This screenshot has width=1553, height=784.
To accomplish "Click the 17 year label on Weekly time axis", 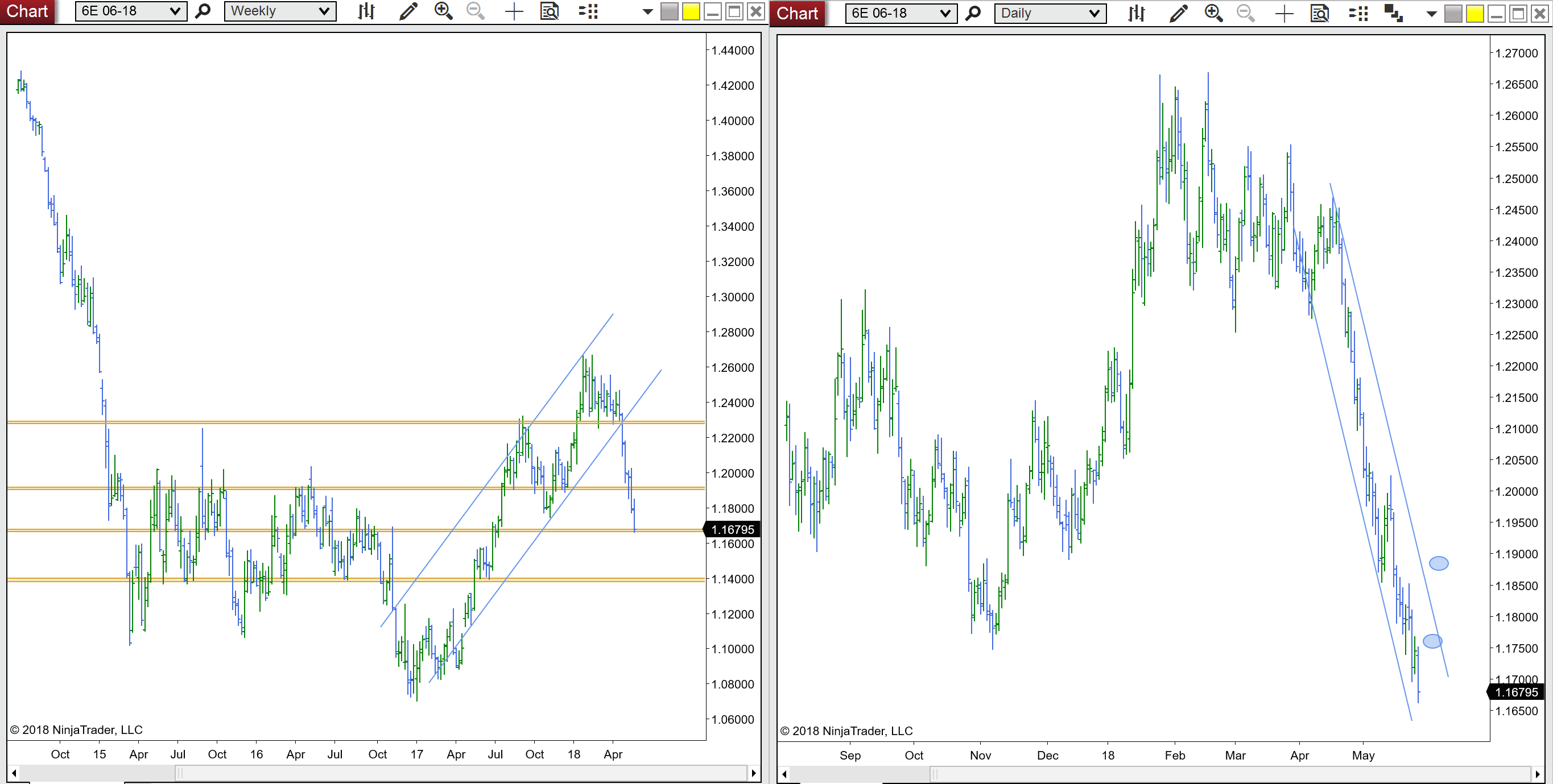I will (416, 754).
